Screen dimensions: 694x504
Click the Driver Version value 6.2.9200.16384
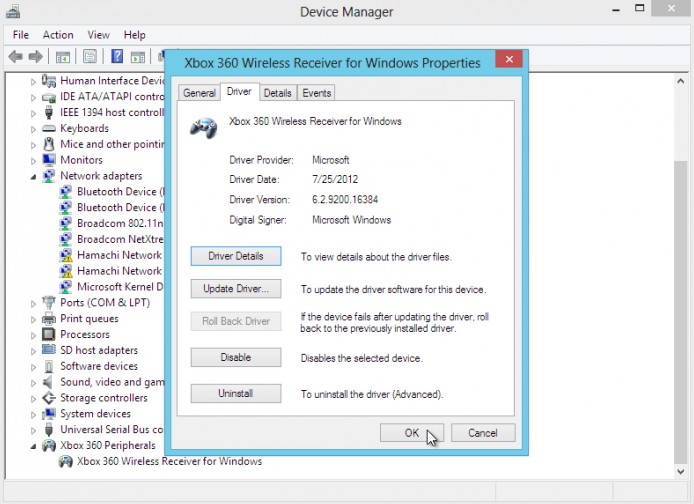tap(345, 200)
